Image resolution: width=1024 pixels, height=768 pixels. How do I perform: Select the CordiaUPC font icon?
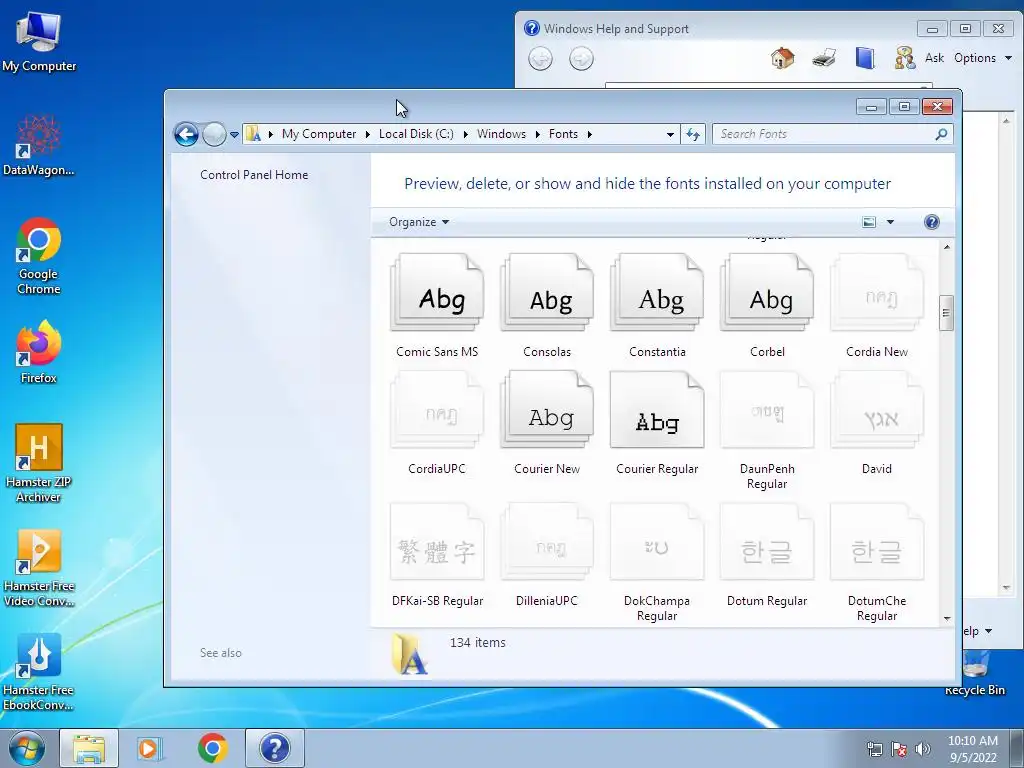click(437, 409)
